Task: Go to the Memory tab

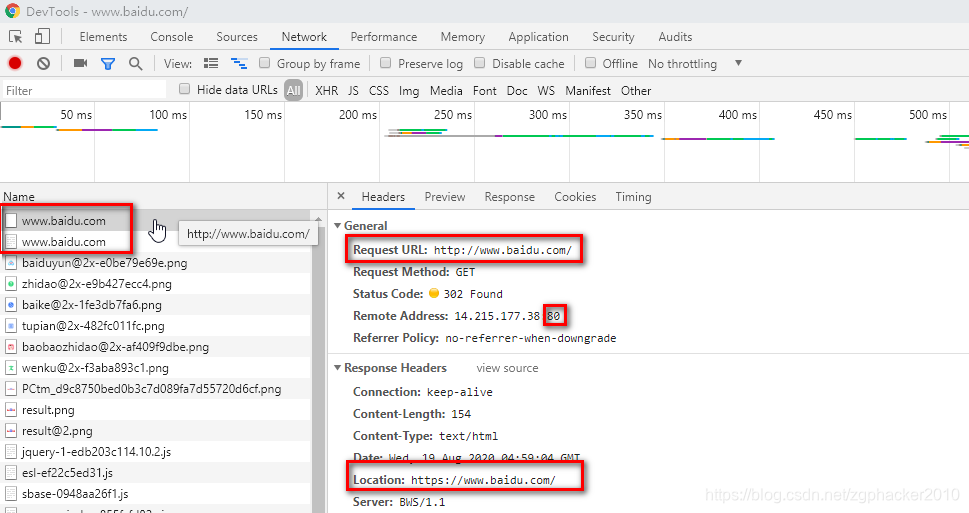Action: point(463,36)
